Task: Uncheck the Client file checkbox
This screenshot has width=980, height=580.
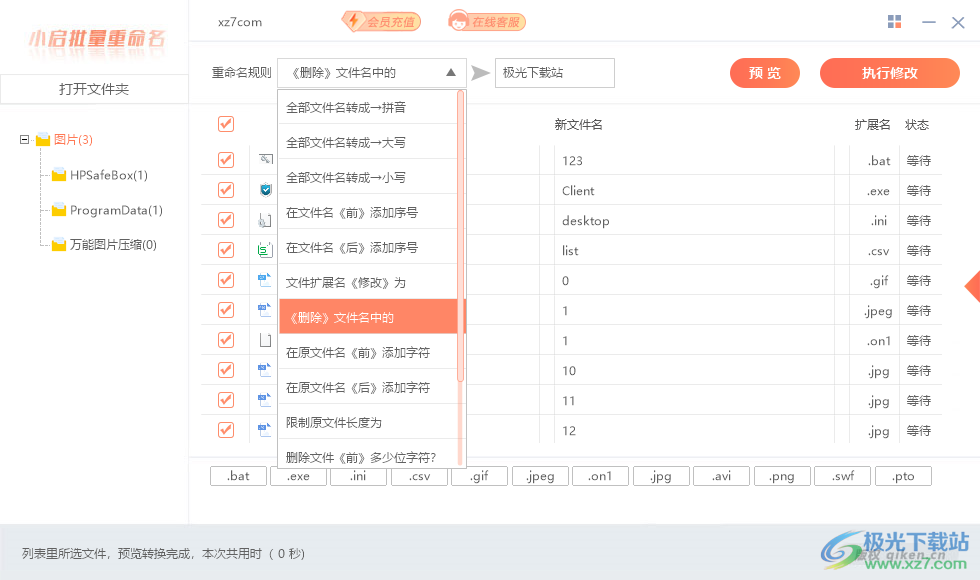Action: tap(226, 189)
